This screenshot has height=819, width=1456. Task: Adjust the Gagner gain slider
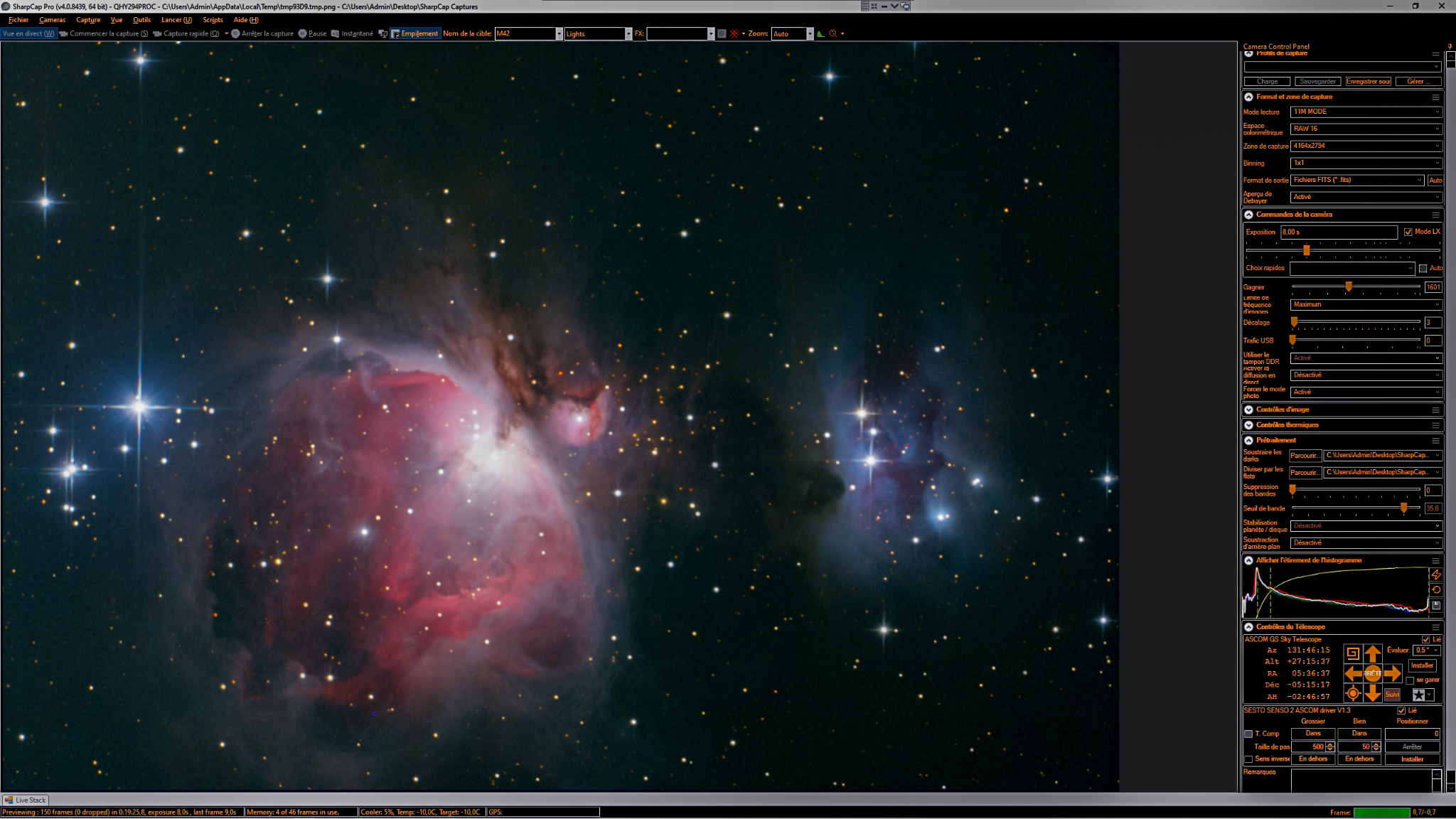tap(1349, 287)
